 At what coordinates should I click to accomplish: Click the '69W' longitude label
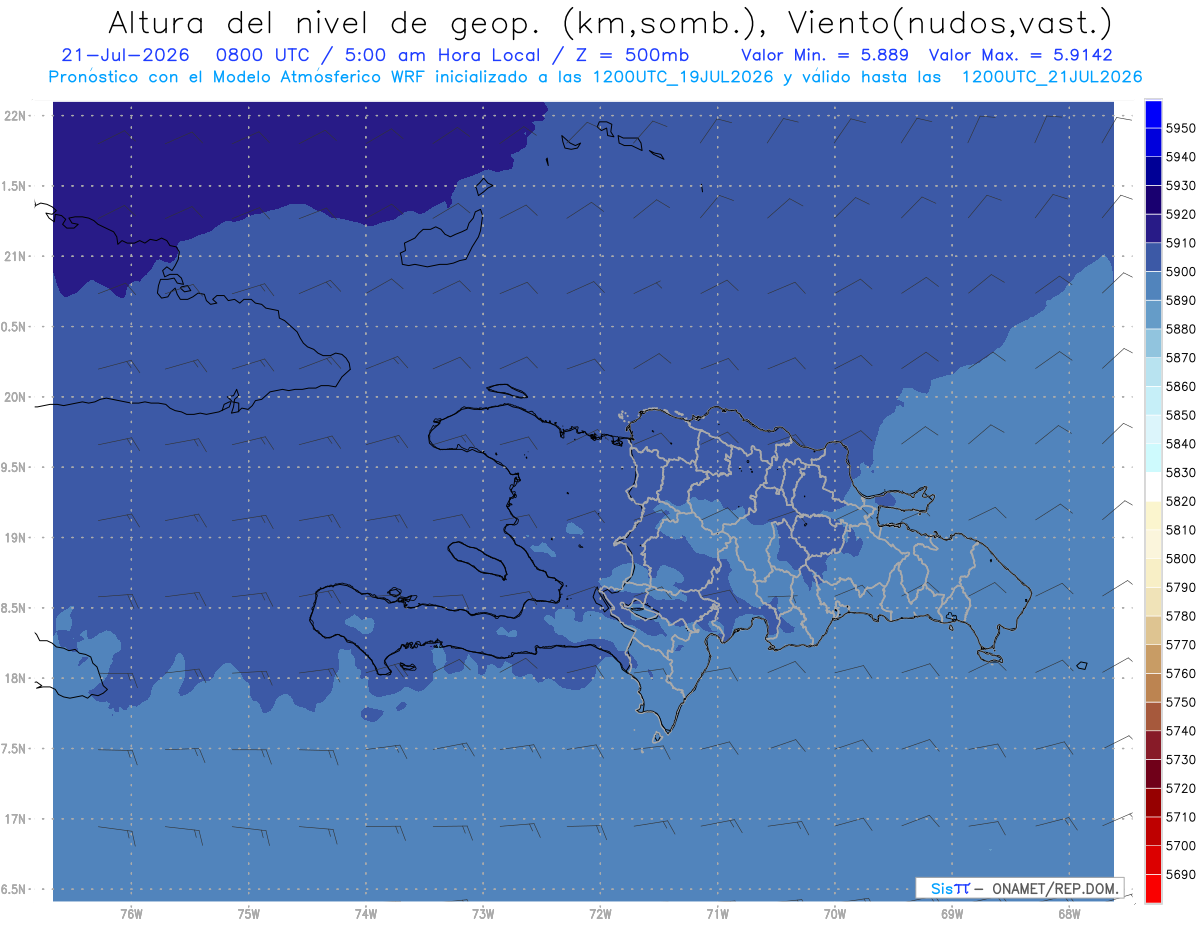tap(952, 913)
